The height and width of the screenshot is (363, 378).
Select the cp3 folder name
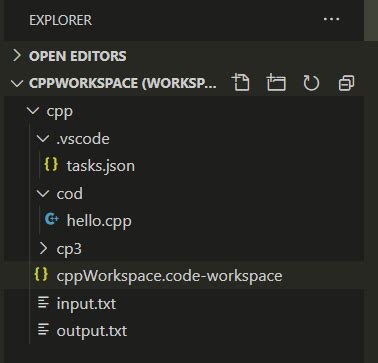click(69, 249)
